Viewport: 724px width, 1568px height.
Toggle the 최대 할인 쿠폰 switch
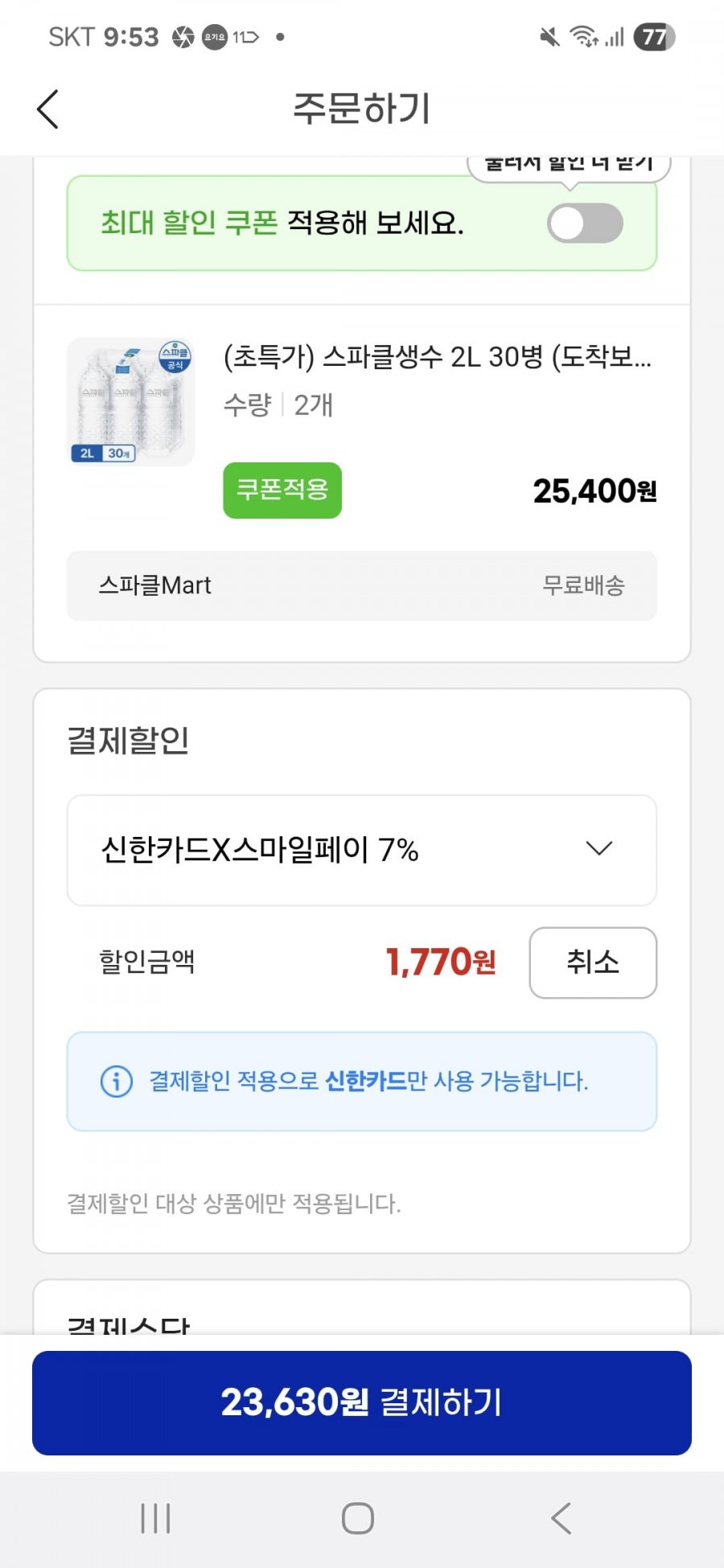pos(585,223)
